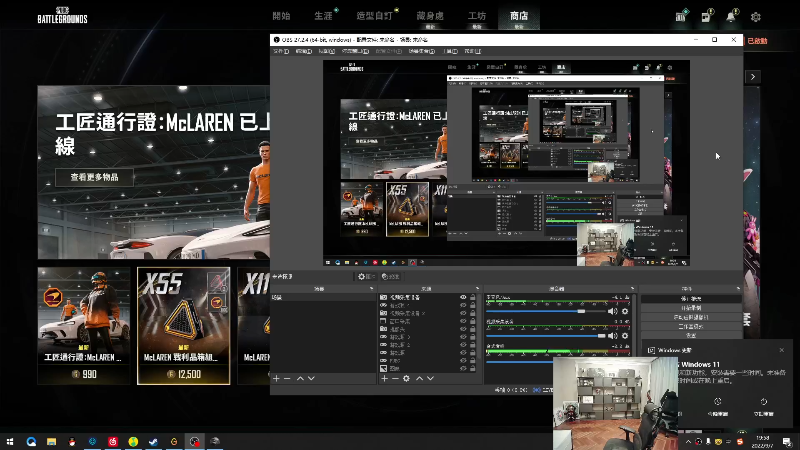Show hidden system tray icons chevron
The height and width of the screenshot is (450, 800).
tap(688, 442)
